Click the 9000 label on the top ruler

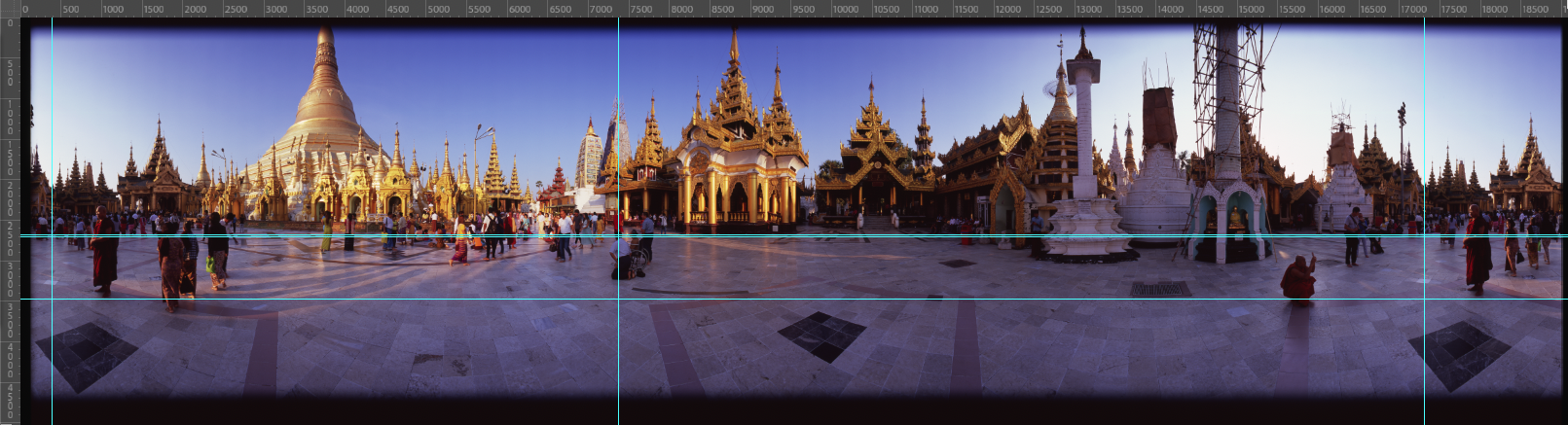[763, 9]
